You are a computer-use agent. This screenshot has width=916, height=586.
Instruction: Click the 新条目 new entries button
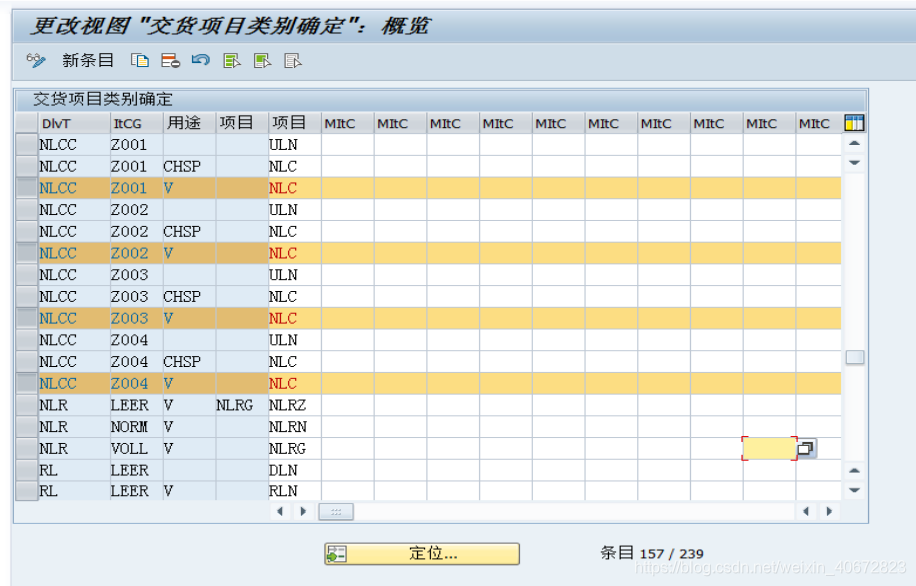(88, 60)
